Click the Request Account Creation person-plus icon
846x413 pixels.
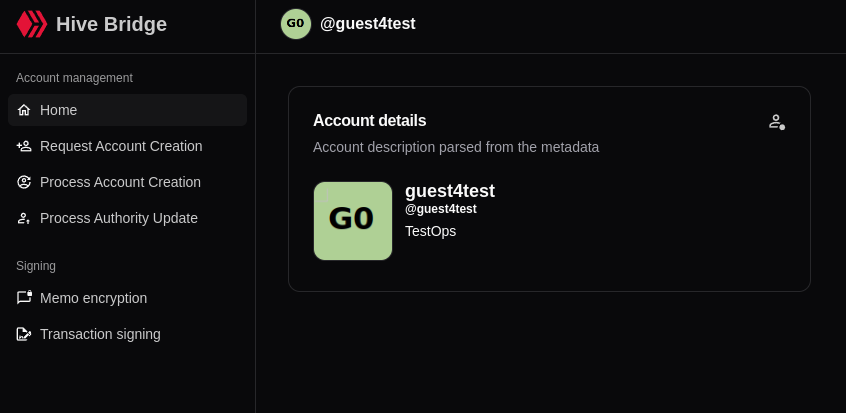click(x=24, y=146)
